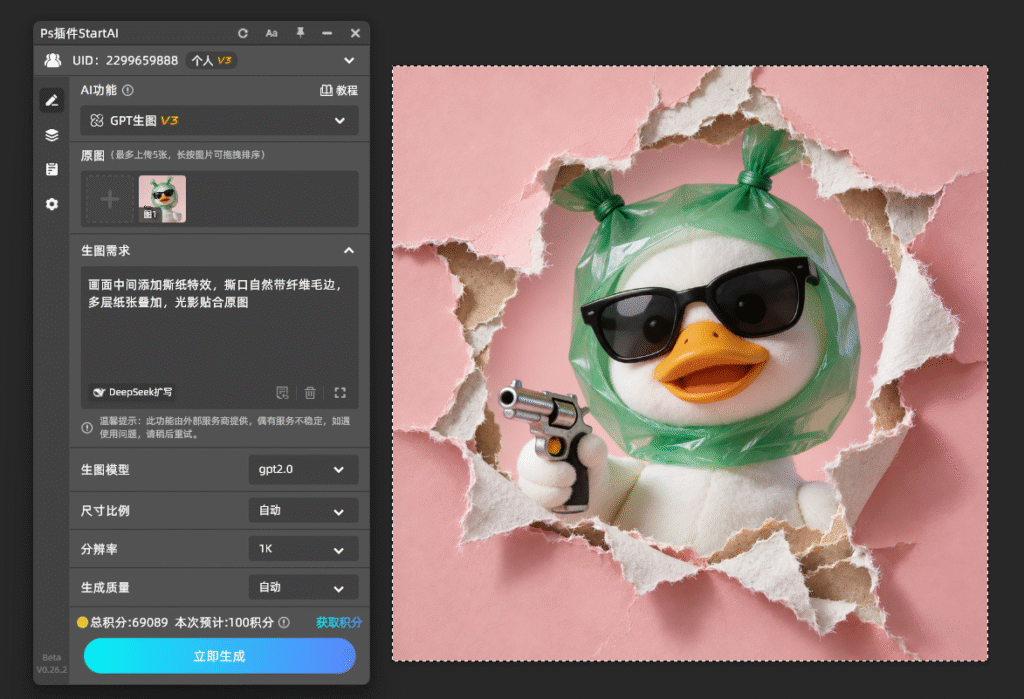The width and height of the screenshot is (1024, 699).
Task: Click the UID: 2299659888 text
Action: tap(125, 61)
